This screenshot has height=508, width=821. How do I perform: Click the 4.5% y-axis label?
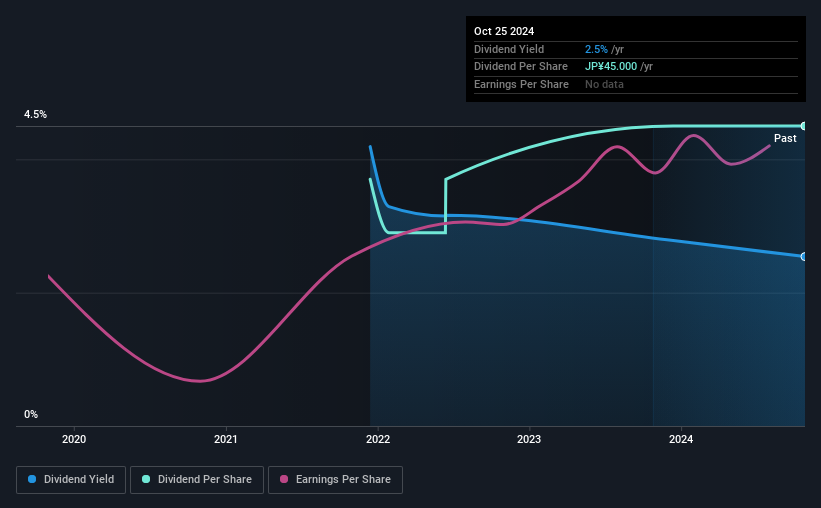(x=35, y=114)
